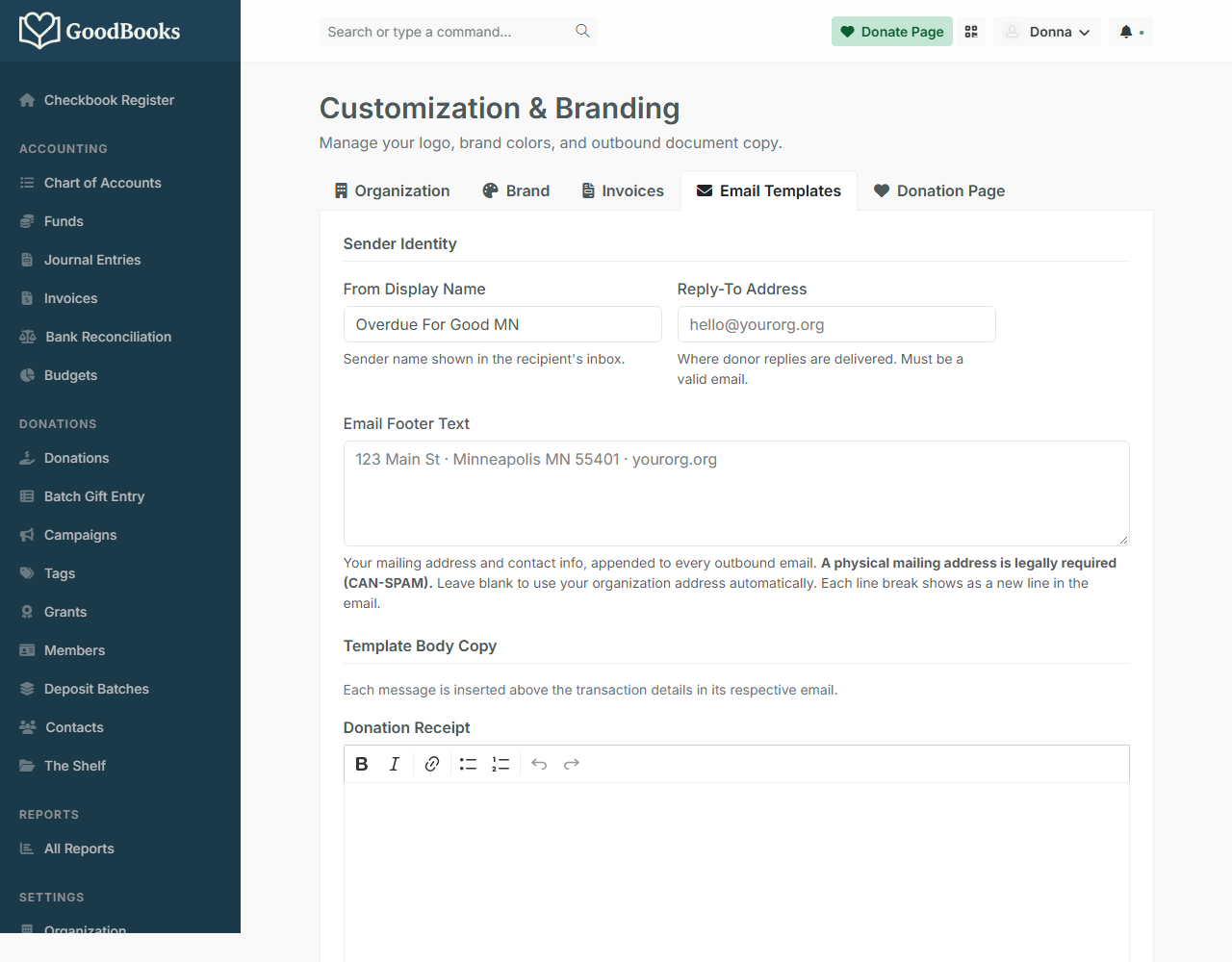The image size is (1232, 962).
Task: Open the Invoices tab
Action: click(623, 190)
